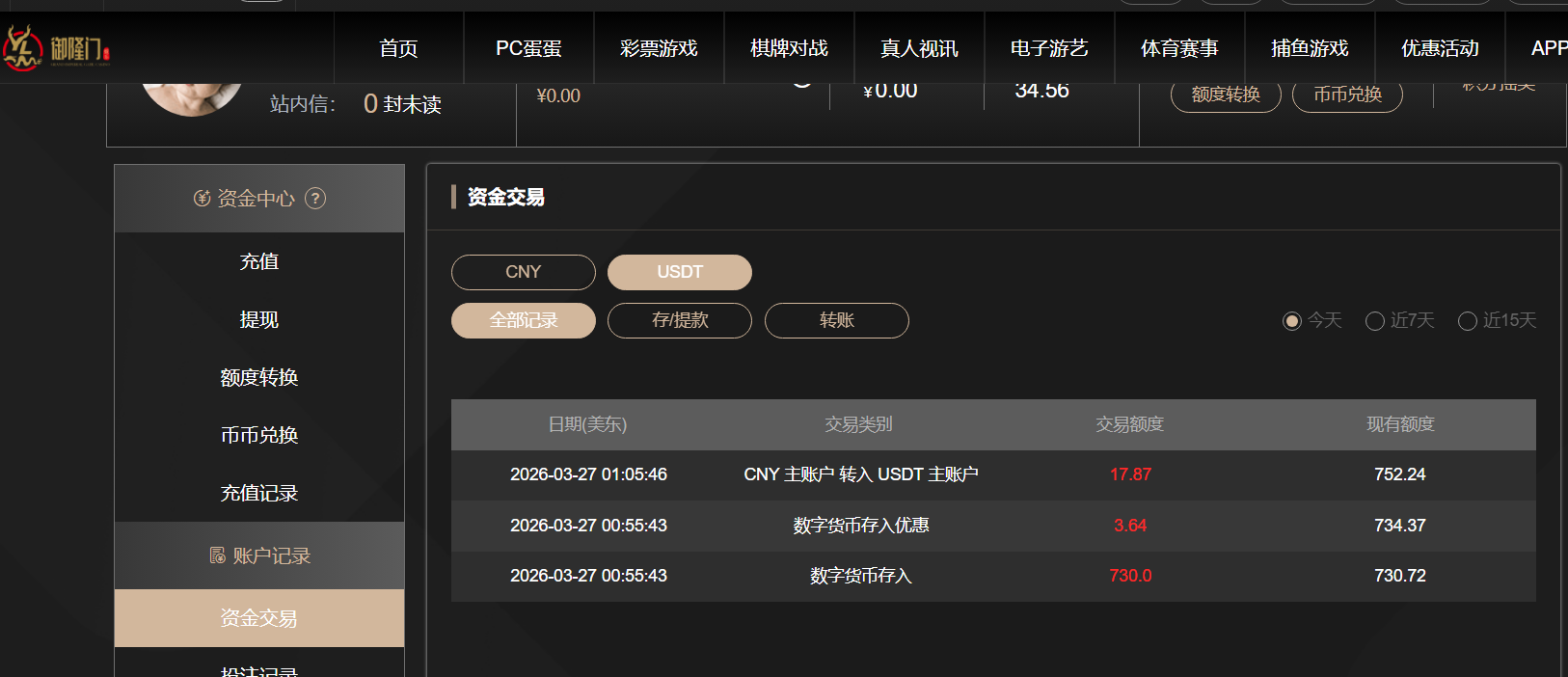
Task: Open 提现 in the sidebar
Action: click(x=259, y=319)
